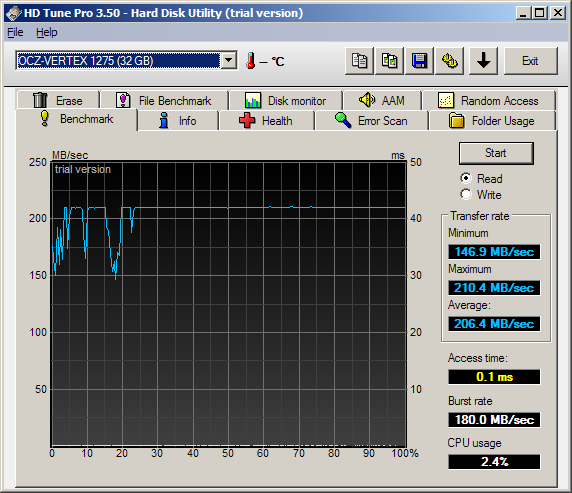Click the copy screenshot to clipboard icon

pos(389,61)
